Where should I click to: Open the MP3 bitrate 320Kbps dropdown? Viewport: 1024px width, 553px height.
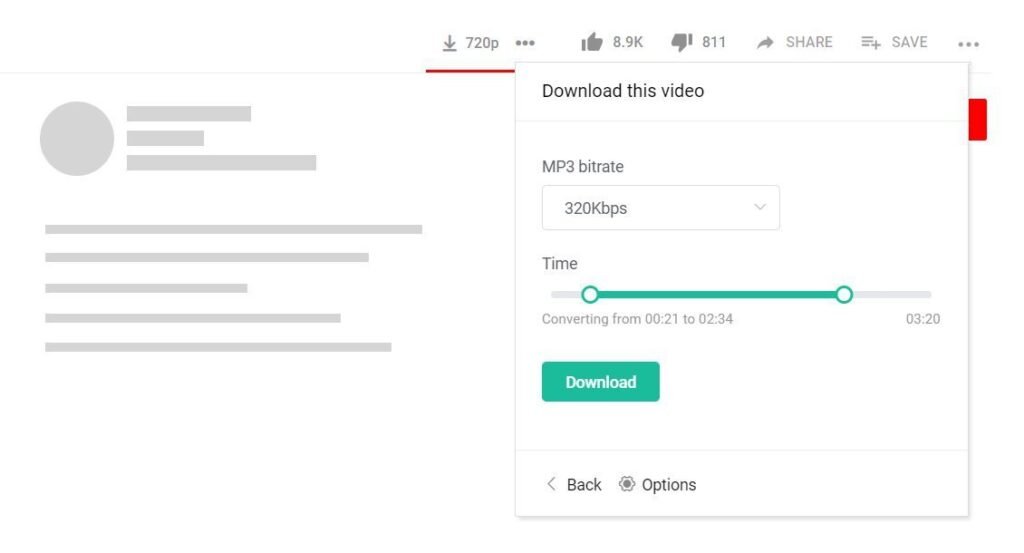click(x=660, y=208)
